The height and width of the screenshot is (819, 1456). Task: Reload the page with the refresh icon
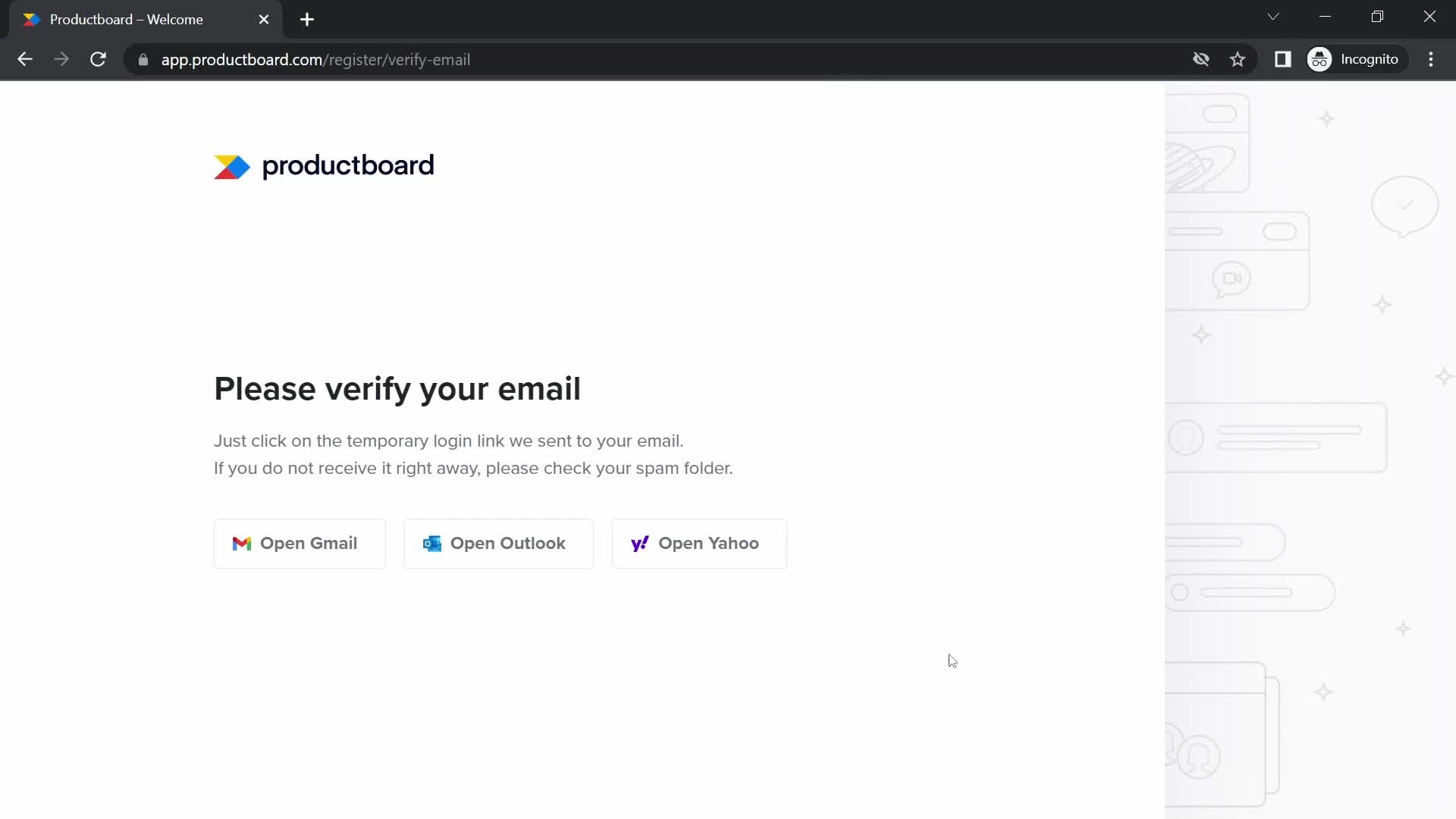pos(98,59)
